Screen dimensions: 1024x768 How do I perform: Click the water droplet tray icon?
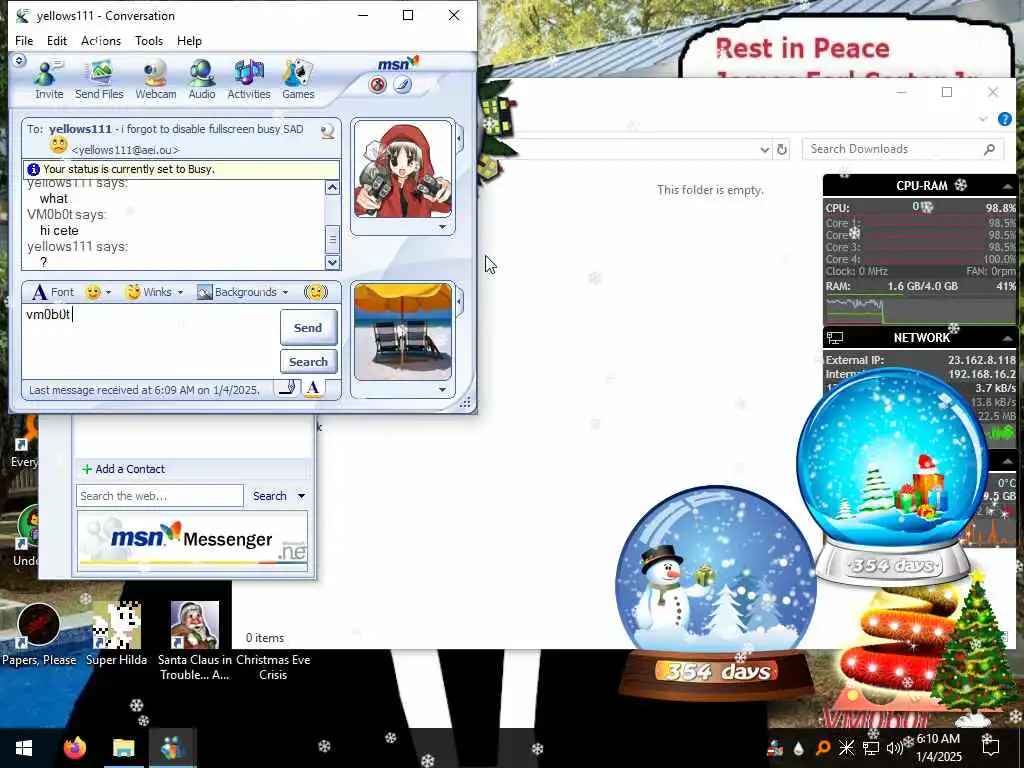(x=799, y=748)
